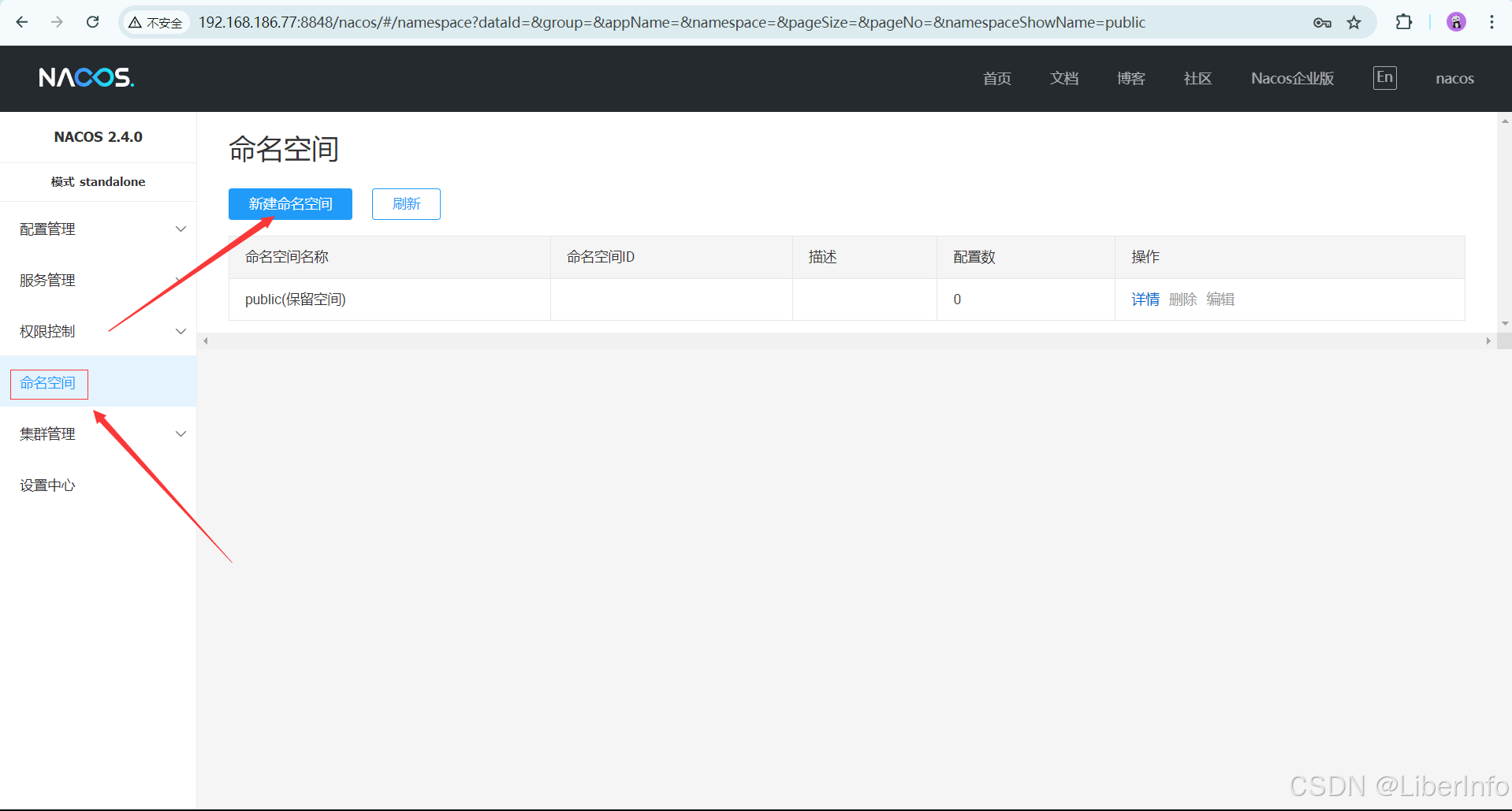
Task: Expand the 权限控制 sidebar menu
Action: pos(98,332)
